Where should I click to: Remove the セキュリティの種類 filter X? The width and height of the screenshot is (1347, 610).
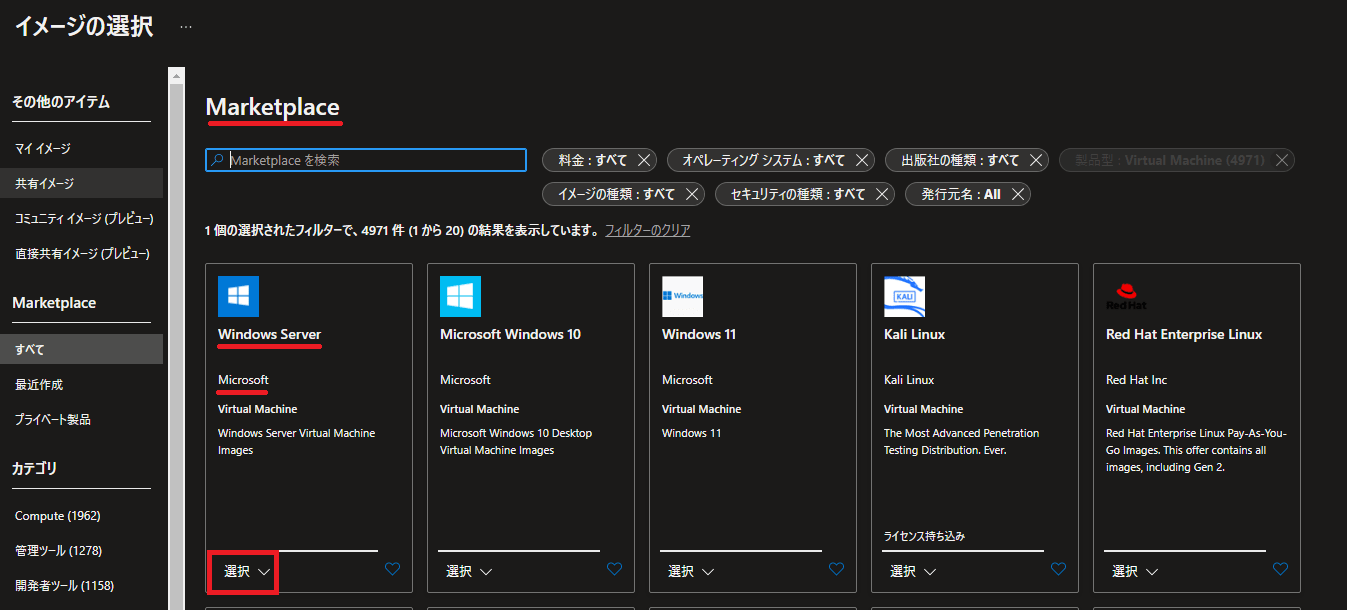pos(882,194)
